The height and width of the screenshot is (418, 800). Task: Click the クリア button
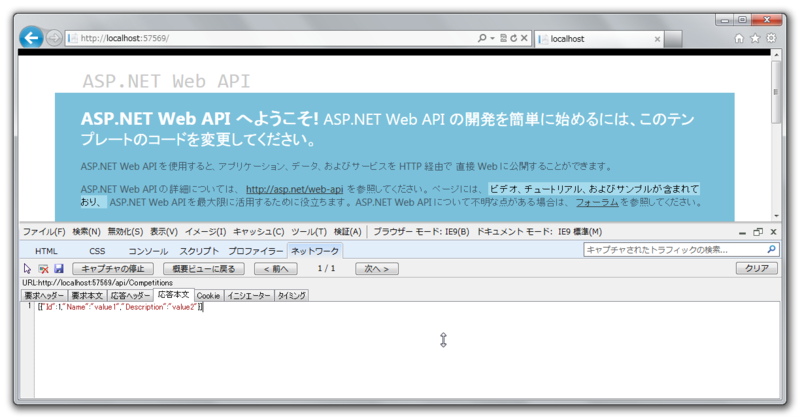coord(757,268)
